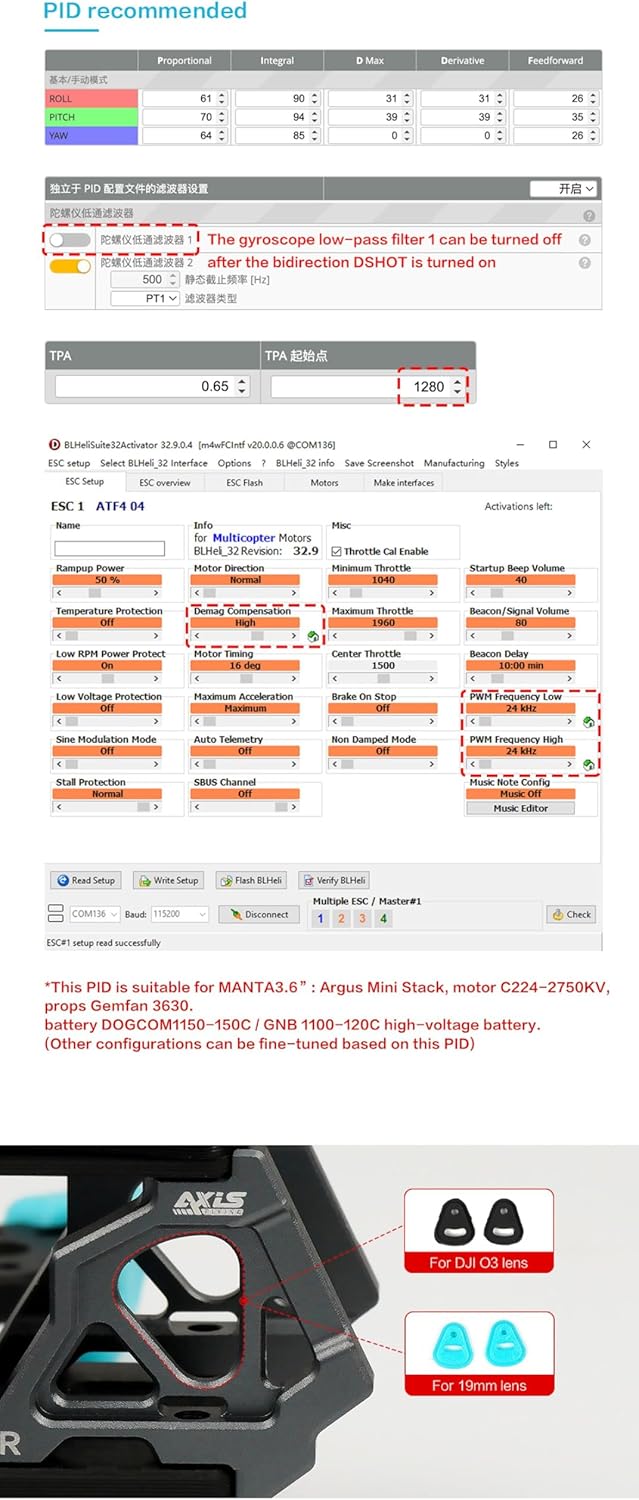The width and height of the screenshot is (639, 1500).
Task: Adjust the Minimum Throttle slider
Action: click(x=383, y=592)
